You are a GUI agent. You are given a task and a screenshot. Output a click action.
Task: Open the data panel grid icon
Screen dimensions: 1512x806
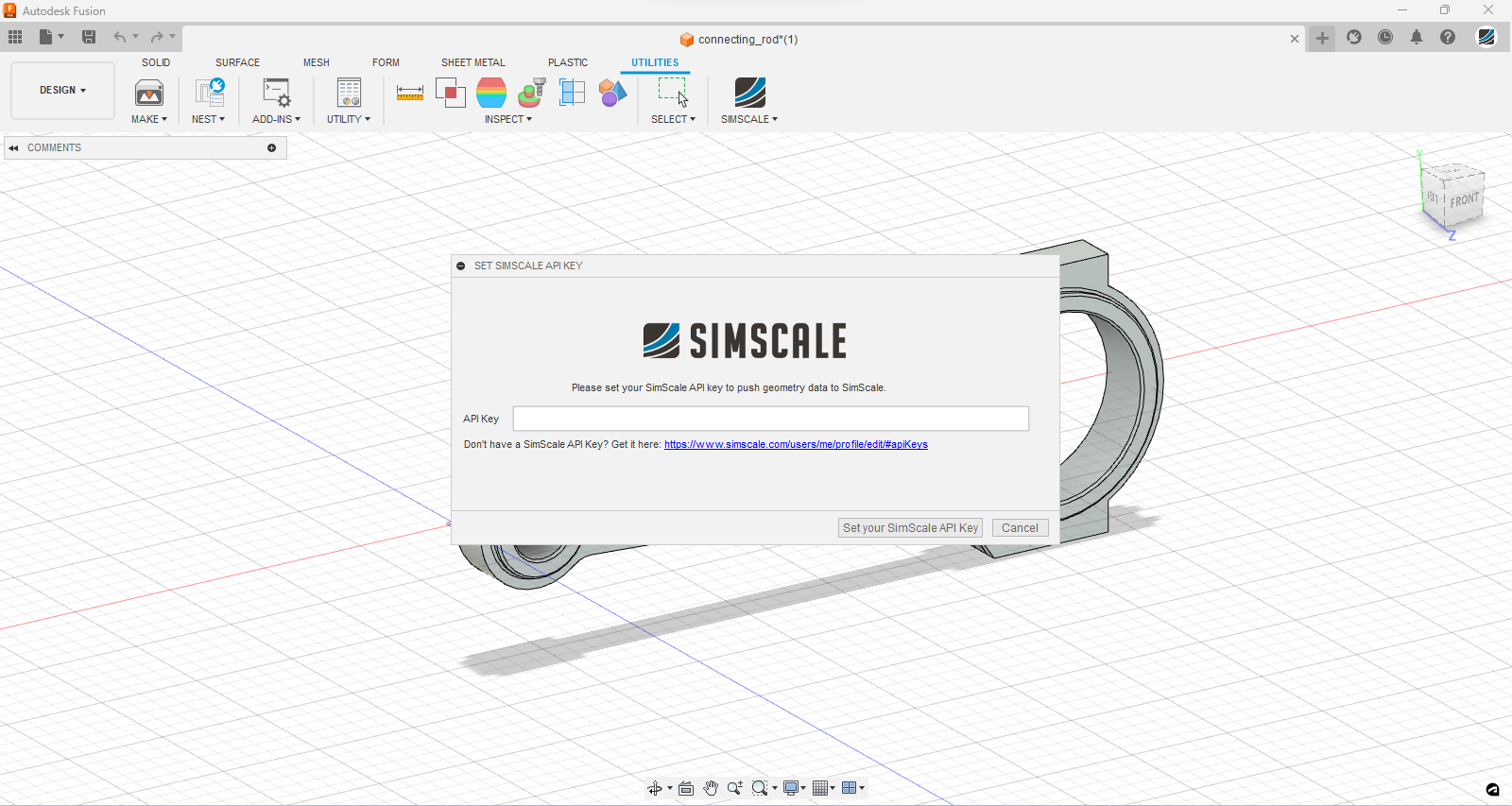pyautogui.click(x=15, y=37)
